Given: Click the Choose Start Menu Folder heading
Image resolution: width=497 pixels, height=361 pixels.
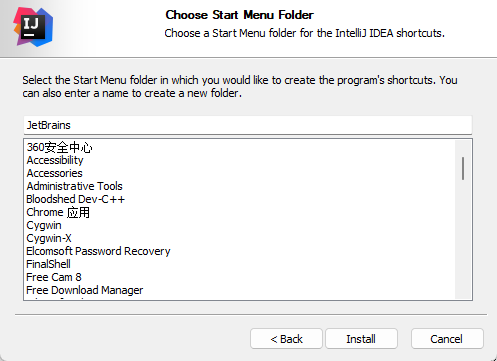Looking at the screenshot, I should [x=239, y=15].
